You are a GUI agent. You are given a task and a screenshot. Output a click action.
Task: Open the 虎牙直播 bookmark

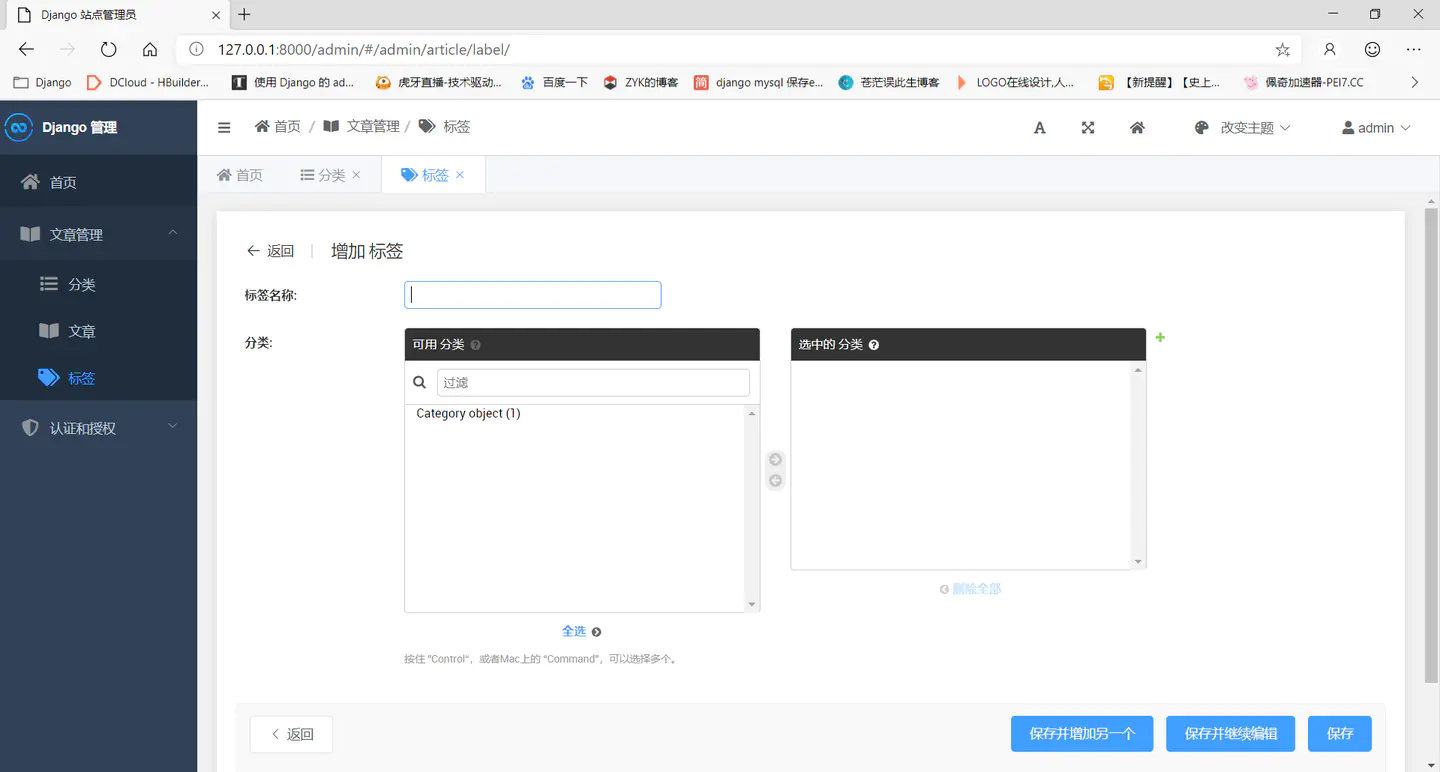click(x=438, y=82)
